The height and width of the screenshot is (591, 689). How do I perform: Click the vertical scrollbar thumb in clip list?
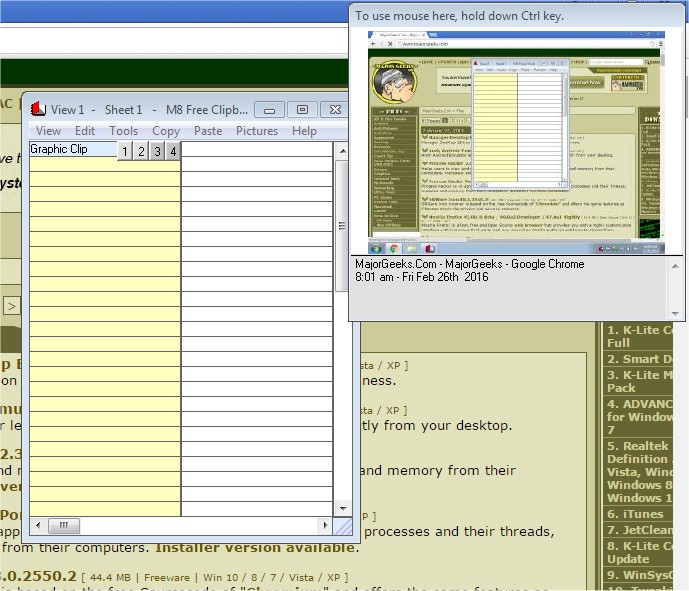tap(342, 226)
